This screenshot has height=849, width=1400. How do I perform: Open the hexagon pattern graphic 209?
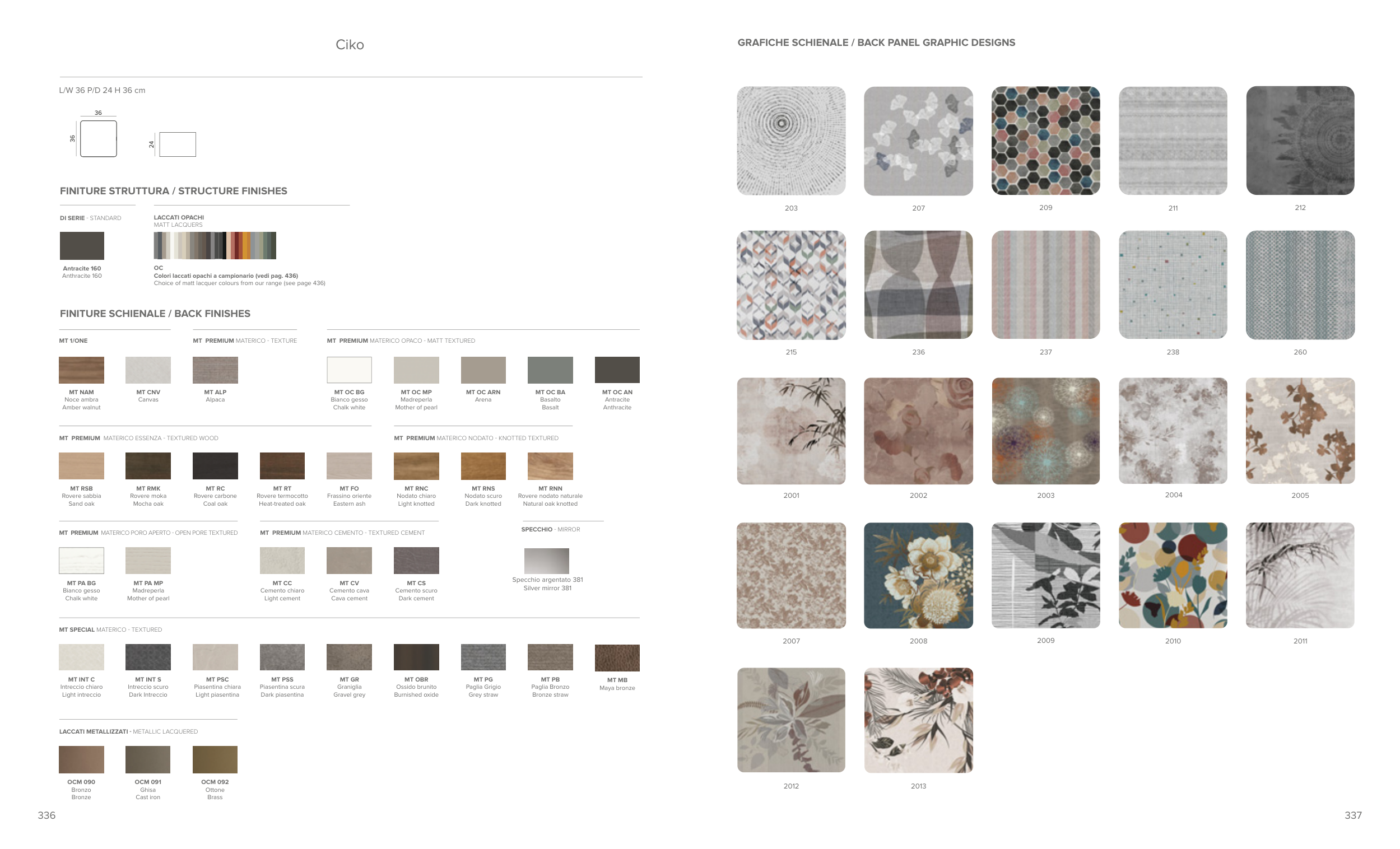coord(1045,140)
